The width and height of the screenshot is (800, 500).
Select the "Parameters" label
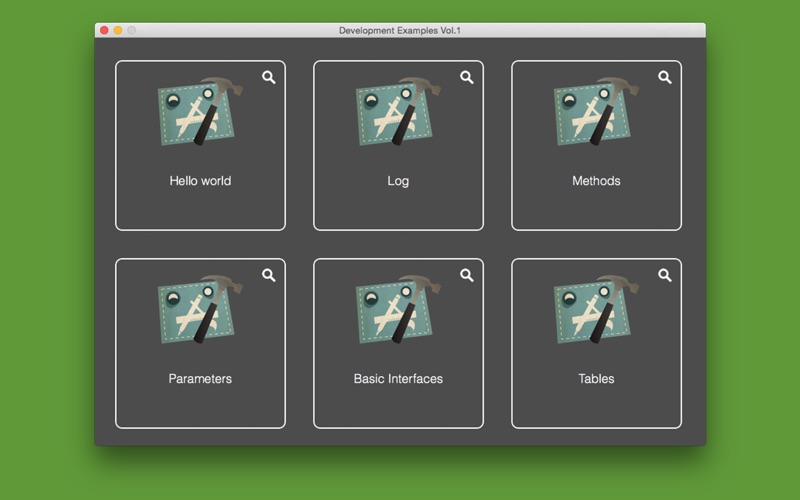point(200,379)
